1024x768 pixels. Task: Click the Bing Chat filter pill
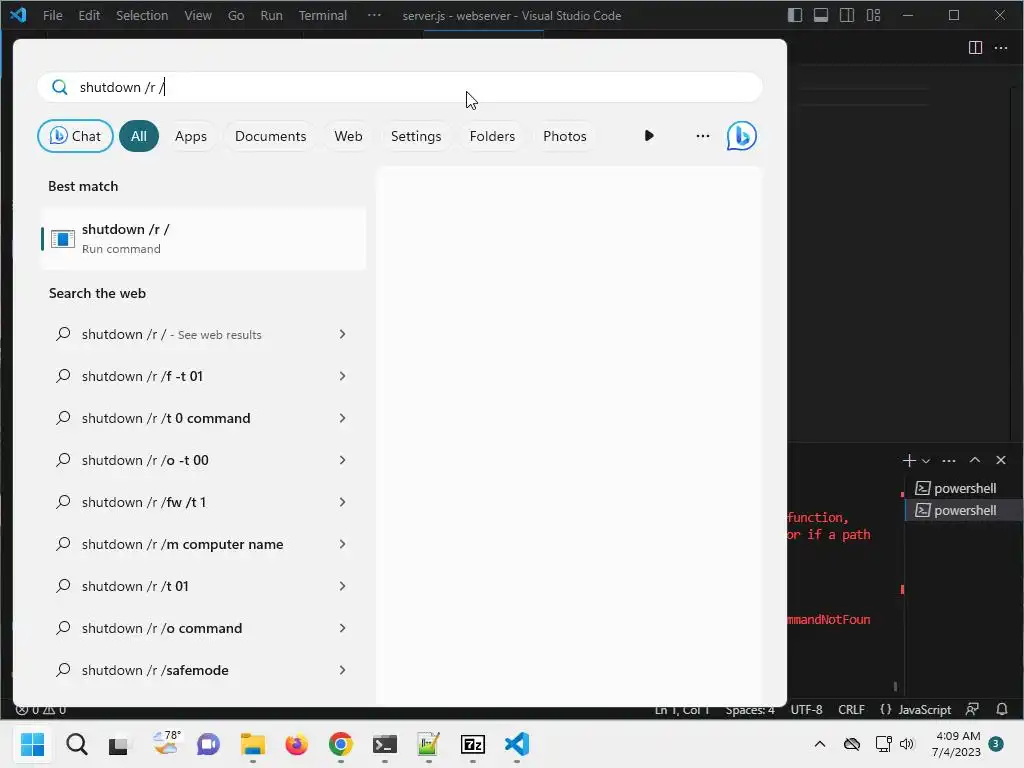tap(75, 136)
